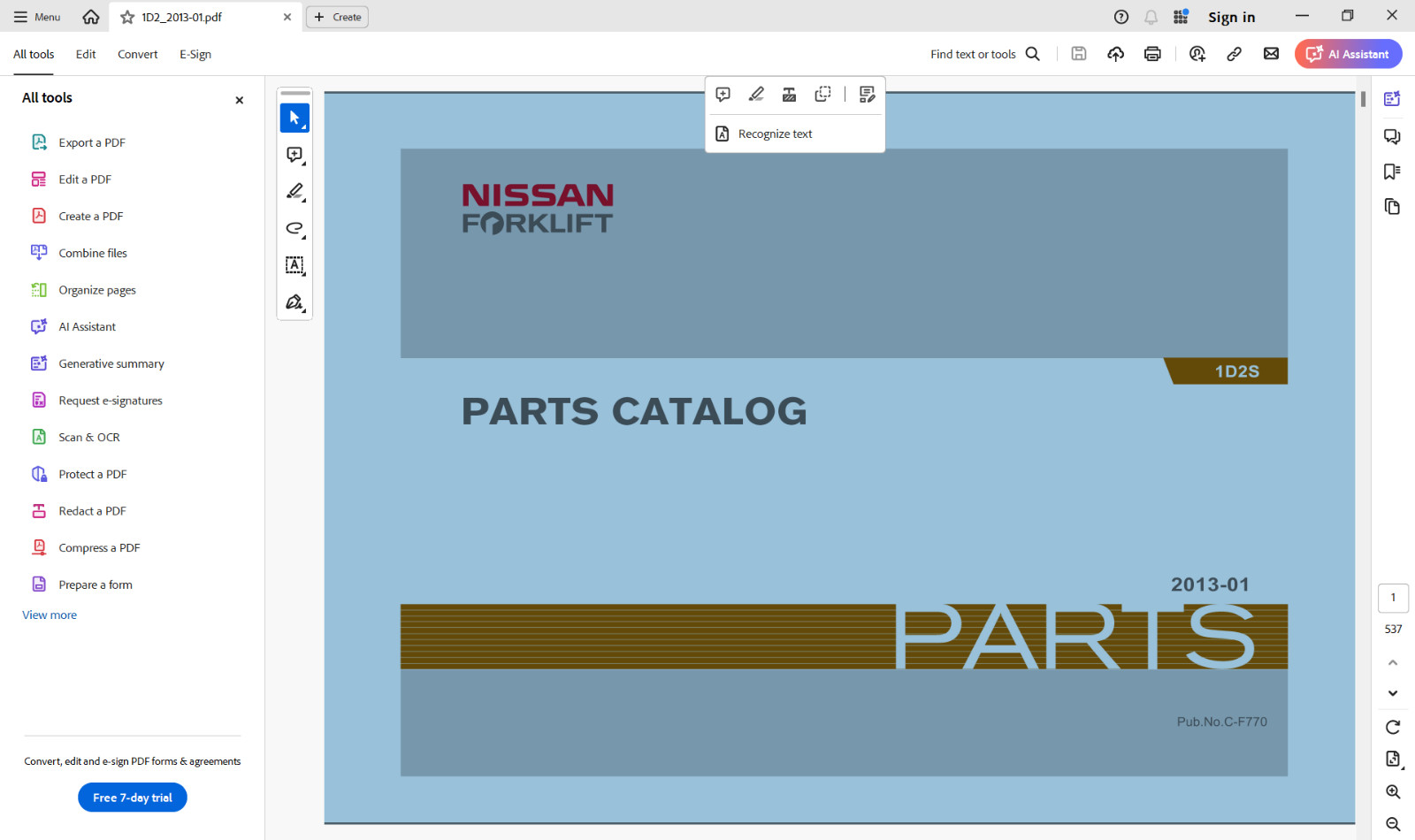
Task: Open comments panel in right rail
Action: click(1392, 136)
